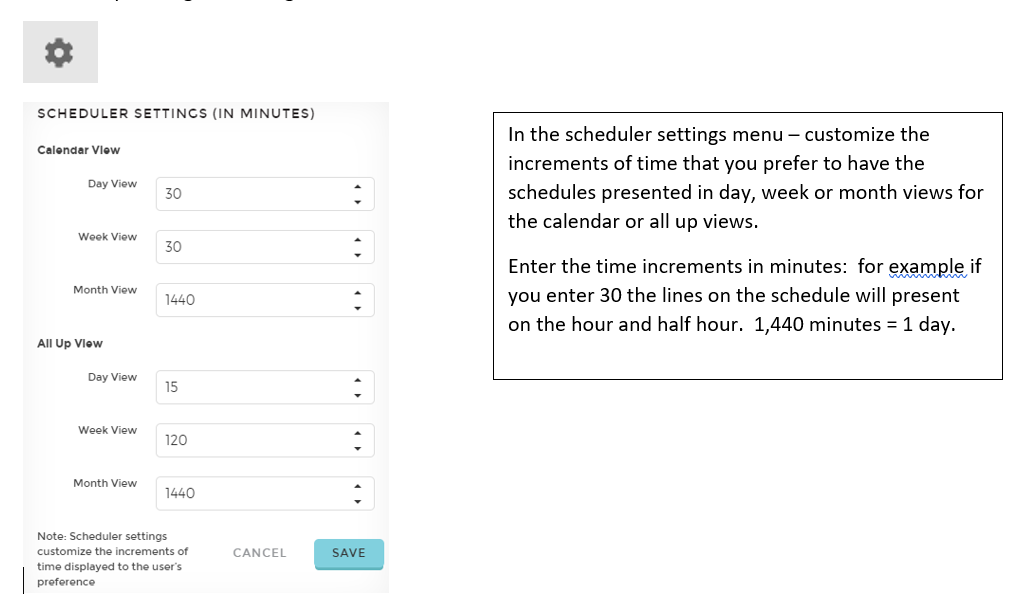The width and height of the screenshot is (1029, 612).
Task: Increase All Up View Day View minutes
Action: [x=358, y=380]
